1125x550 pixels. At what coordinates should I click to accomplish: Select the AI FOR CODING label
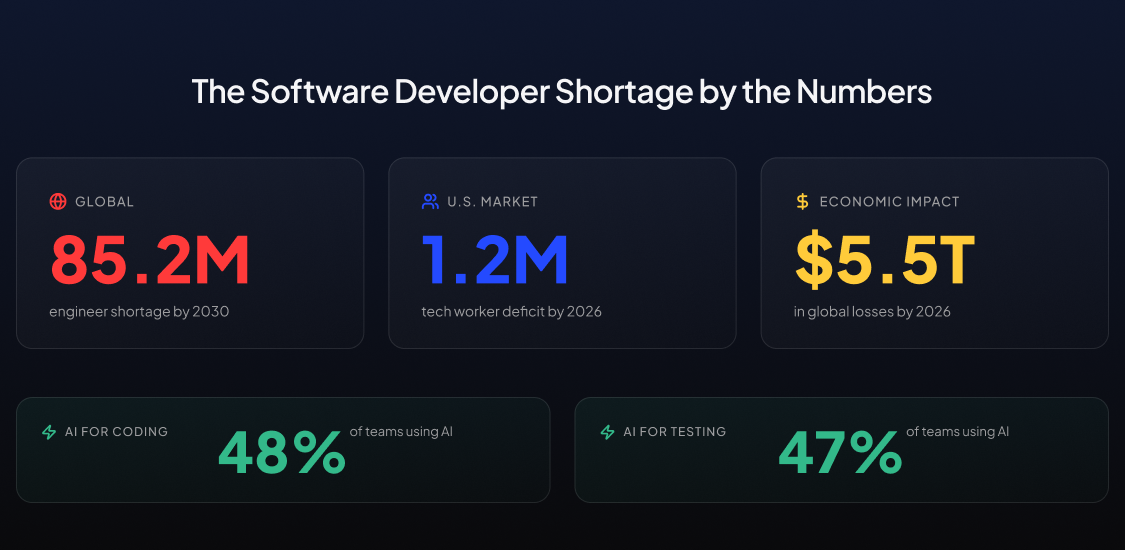click(x=116, y=432)
